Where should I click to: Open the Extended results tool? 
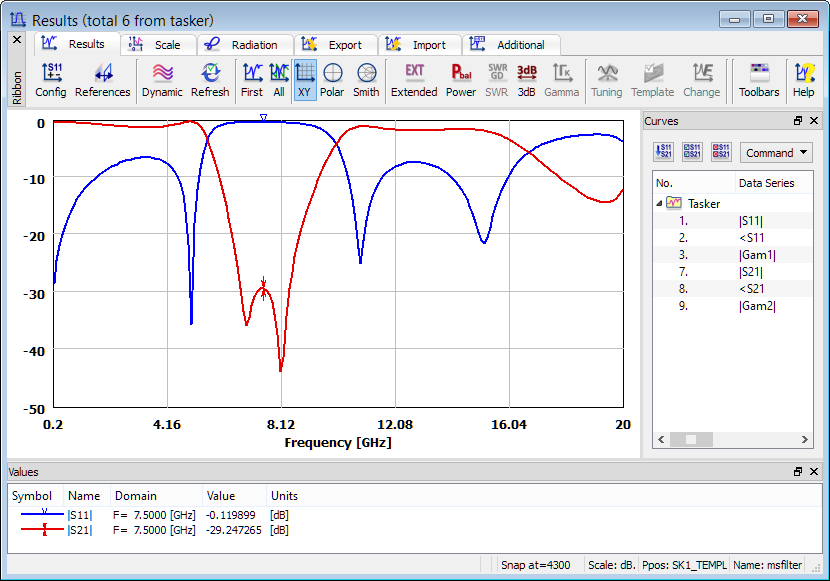(x=414, y=80)
